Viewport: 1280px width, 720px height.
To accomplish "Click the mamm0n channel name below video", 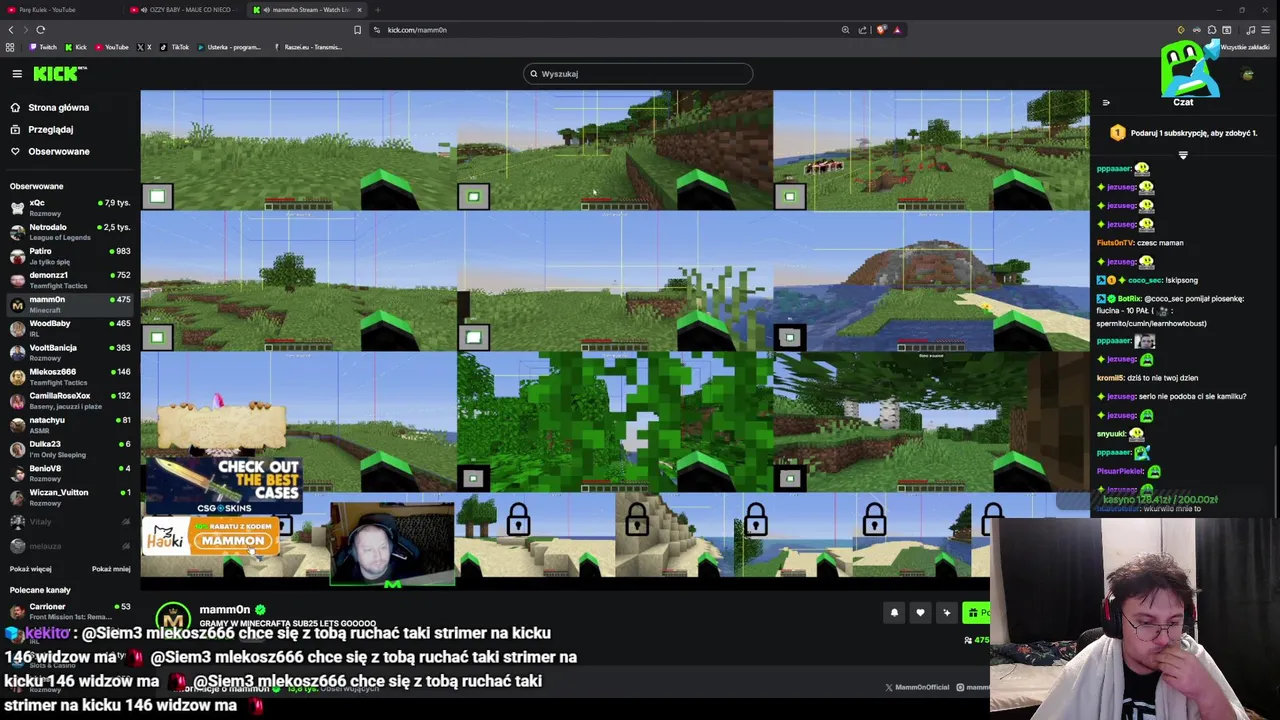I will coord(224,610).
